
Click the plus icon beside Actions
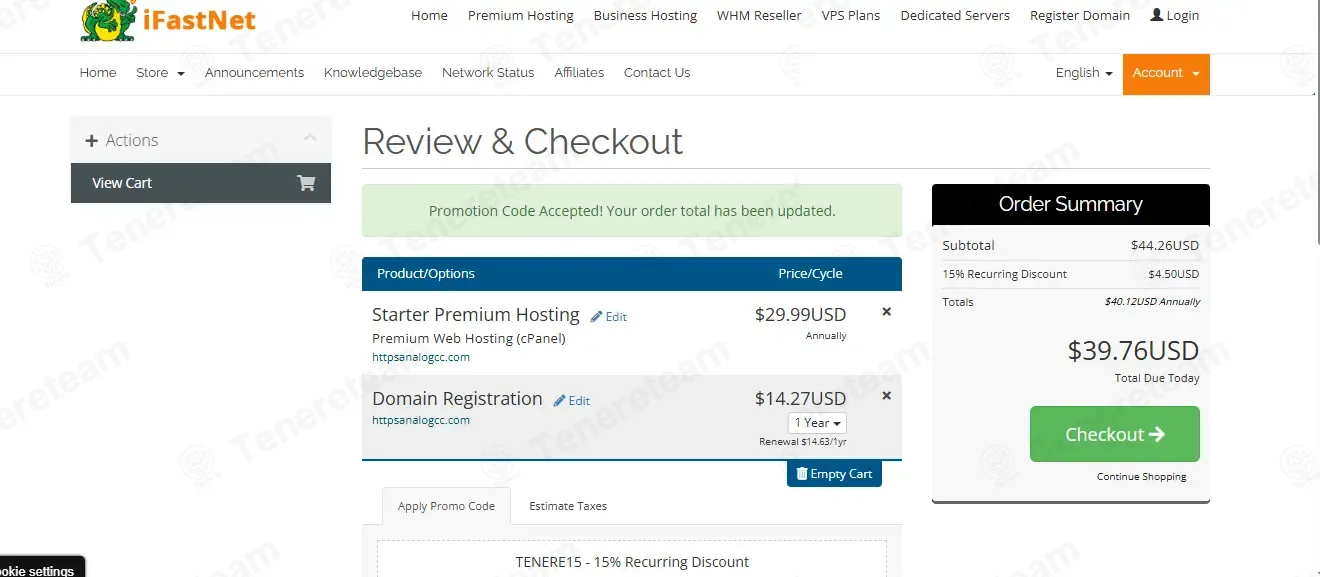92,141
